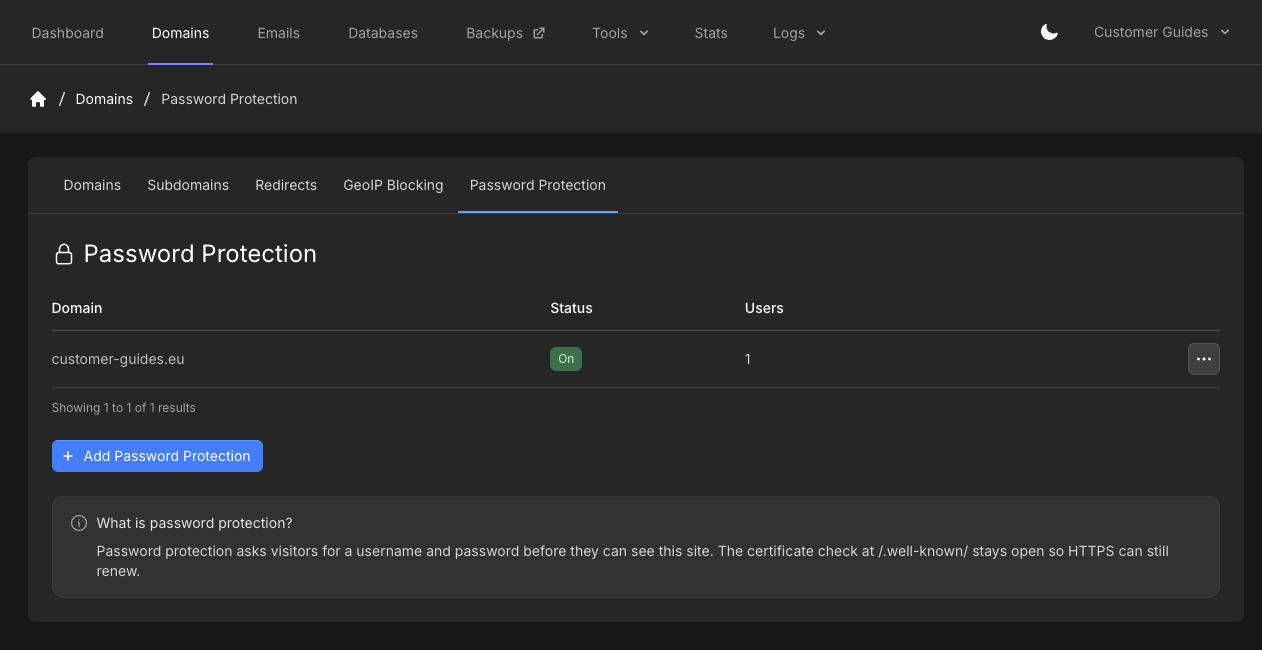Open the Emails section
This screenshot has width=1262, height=650.
pos(279,33)
